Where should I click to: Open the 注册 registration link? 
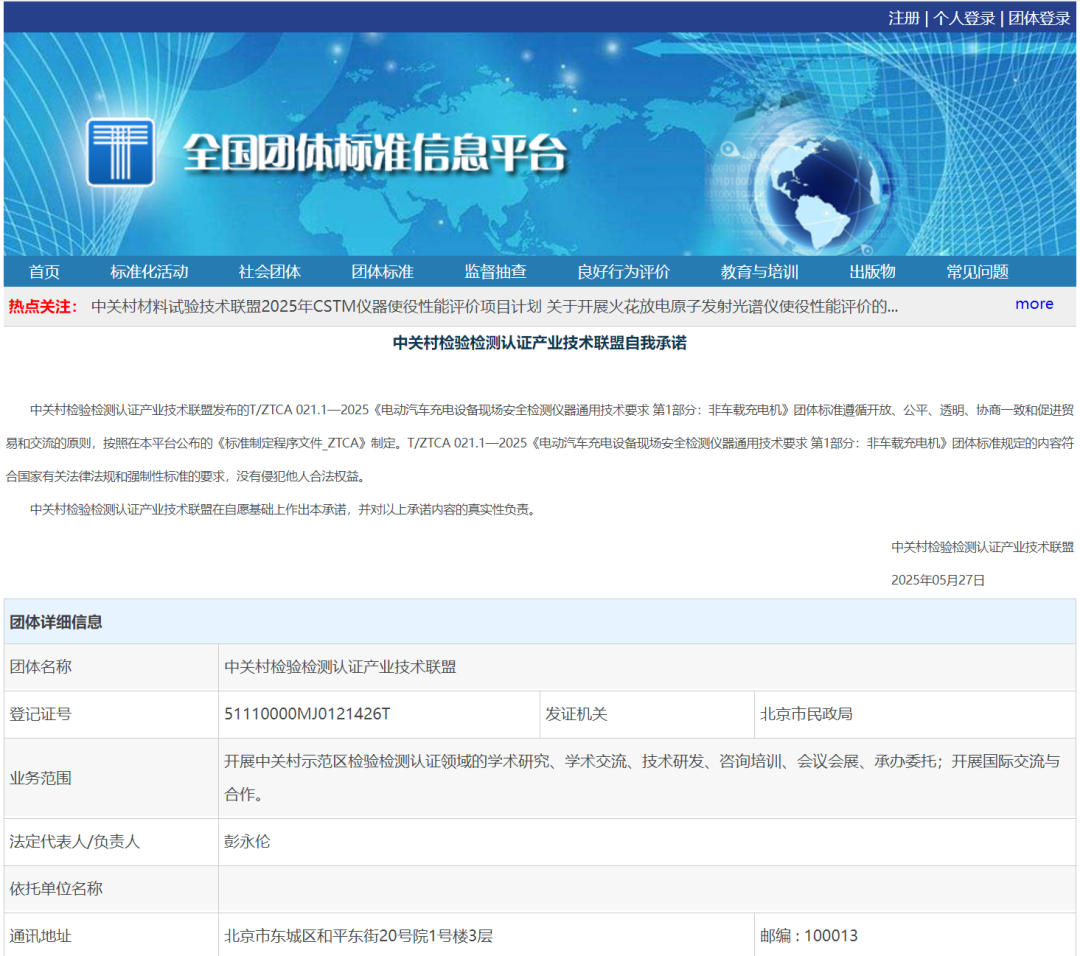point(903,18)
